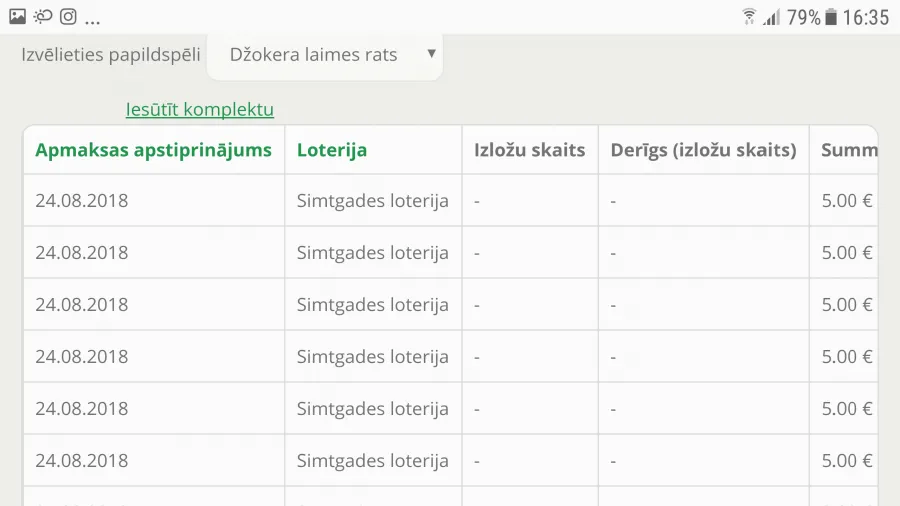Sort by Apmaksas apstiprinājums column header
The height and width of the screenshot is (506, 900).
(153, 150)
